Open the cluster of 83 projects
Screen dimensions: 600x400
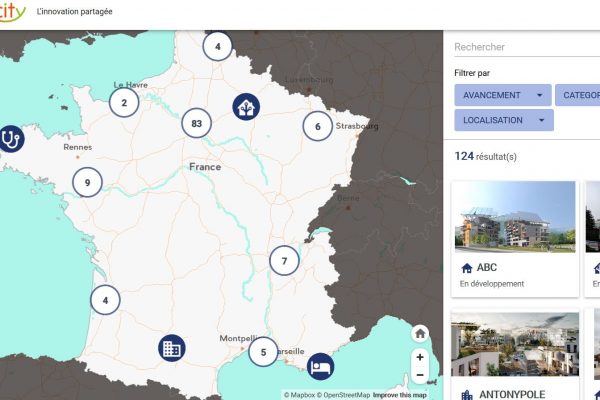pyautogui.click(x=197, y=125)
